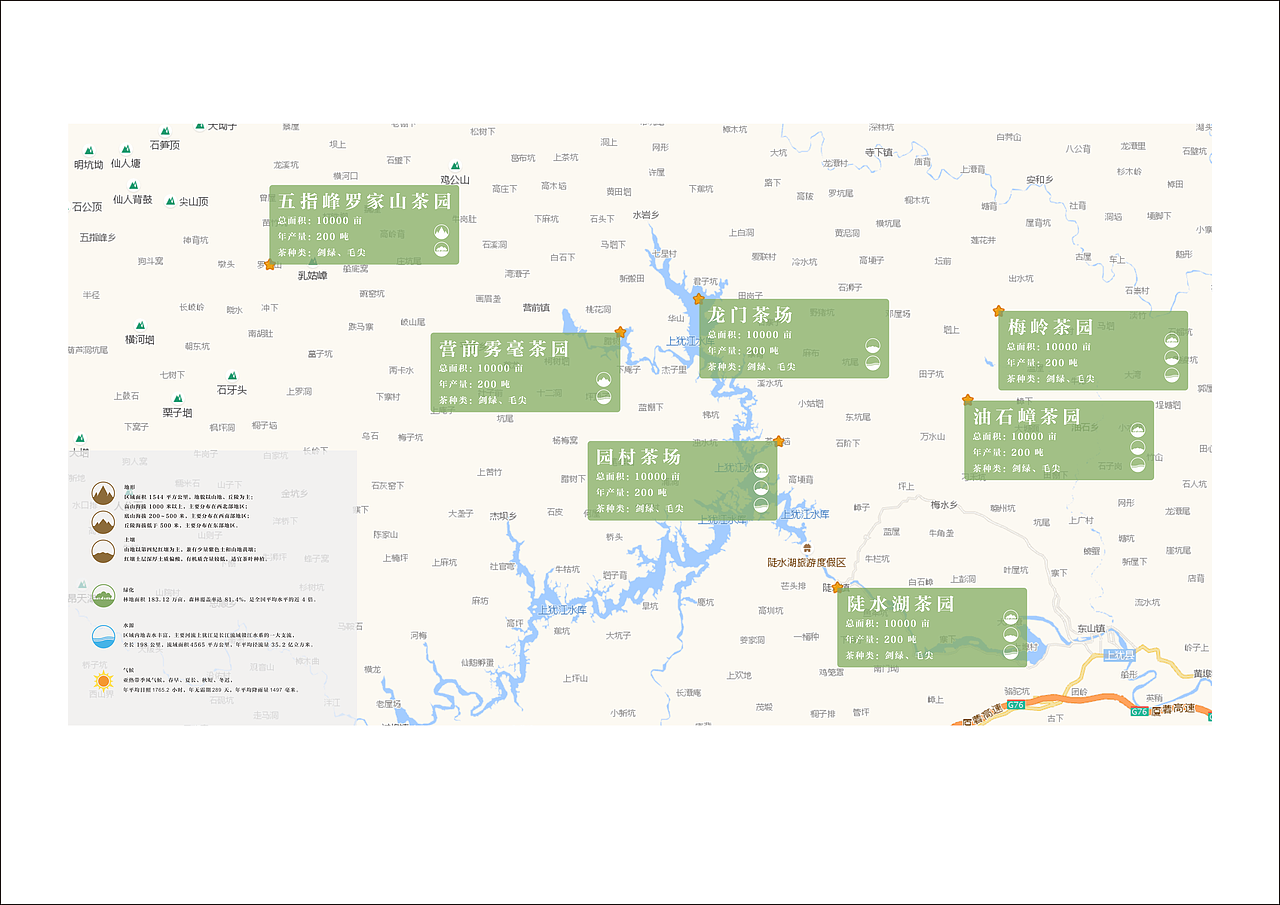Click the middle round icon in 陡水湖茶园 card

1011,635
